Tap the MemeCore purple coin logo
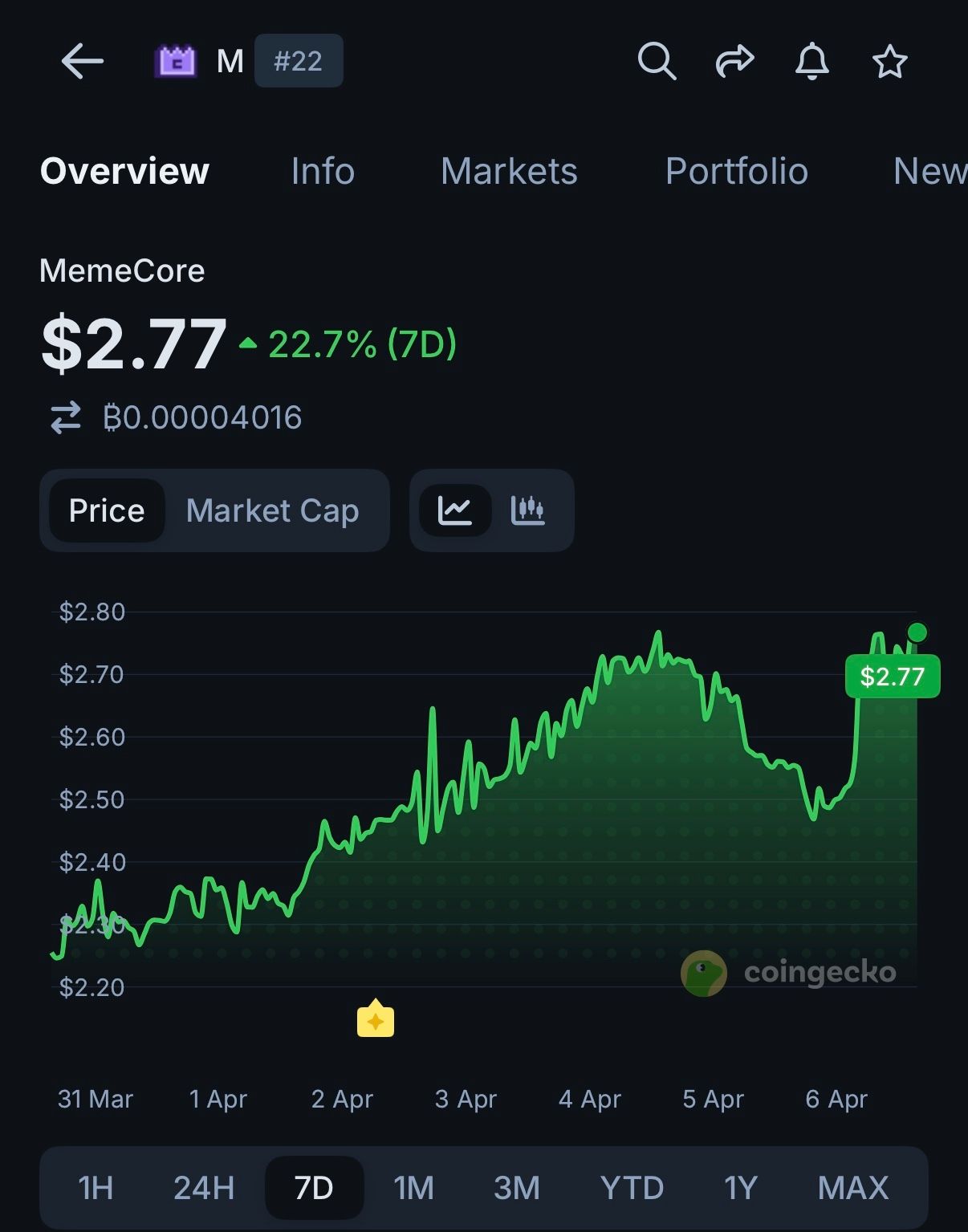This screenshot has width=968, height=1232. point(176,61)
